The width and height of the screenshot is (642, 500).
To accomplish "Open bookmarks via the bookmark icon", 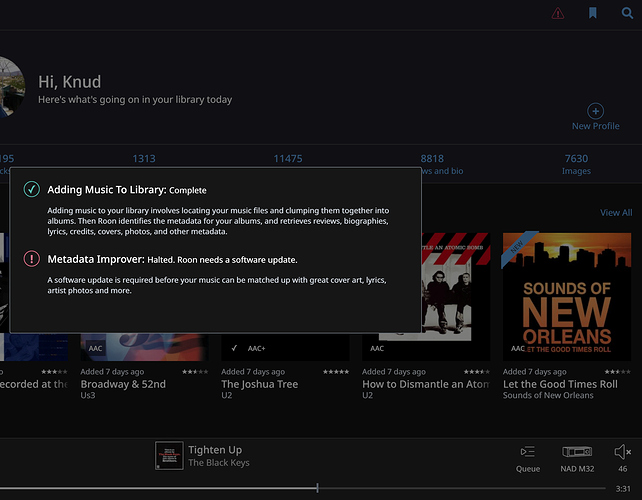I will [x=592, y=13].
